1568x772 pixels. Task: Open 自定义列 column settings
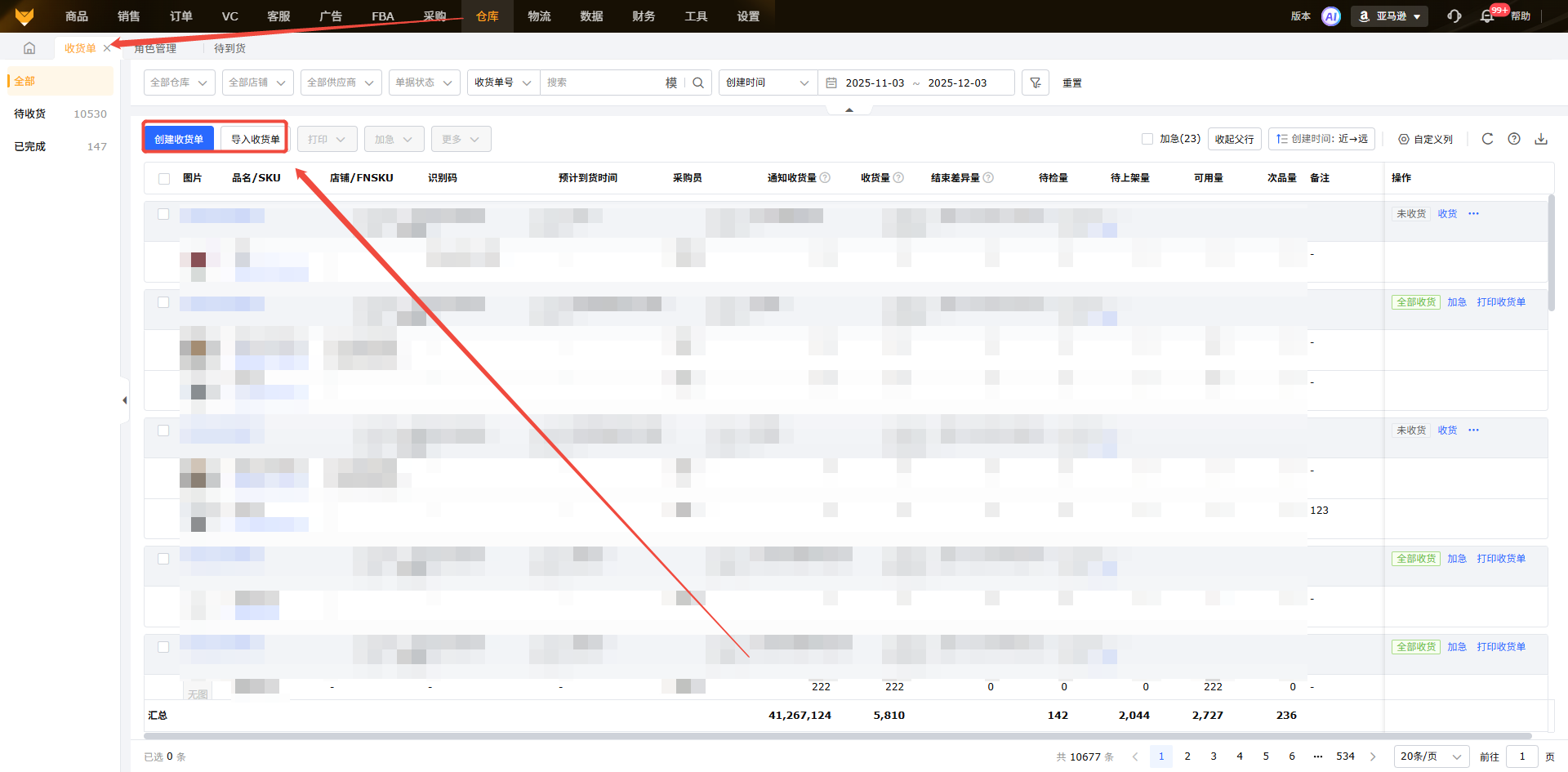coord(1425,139)
